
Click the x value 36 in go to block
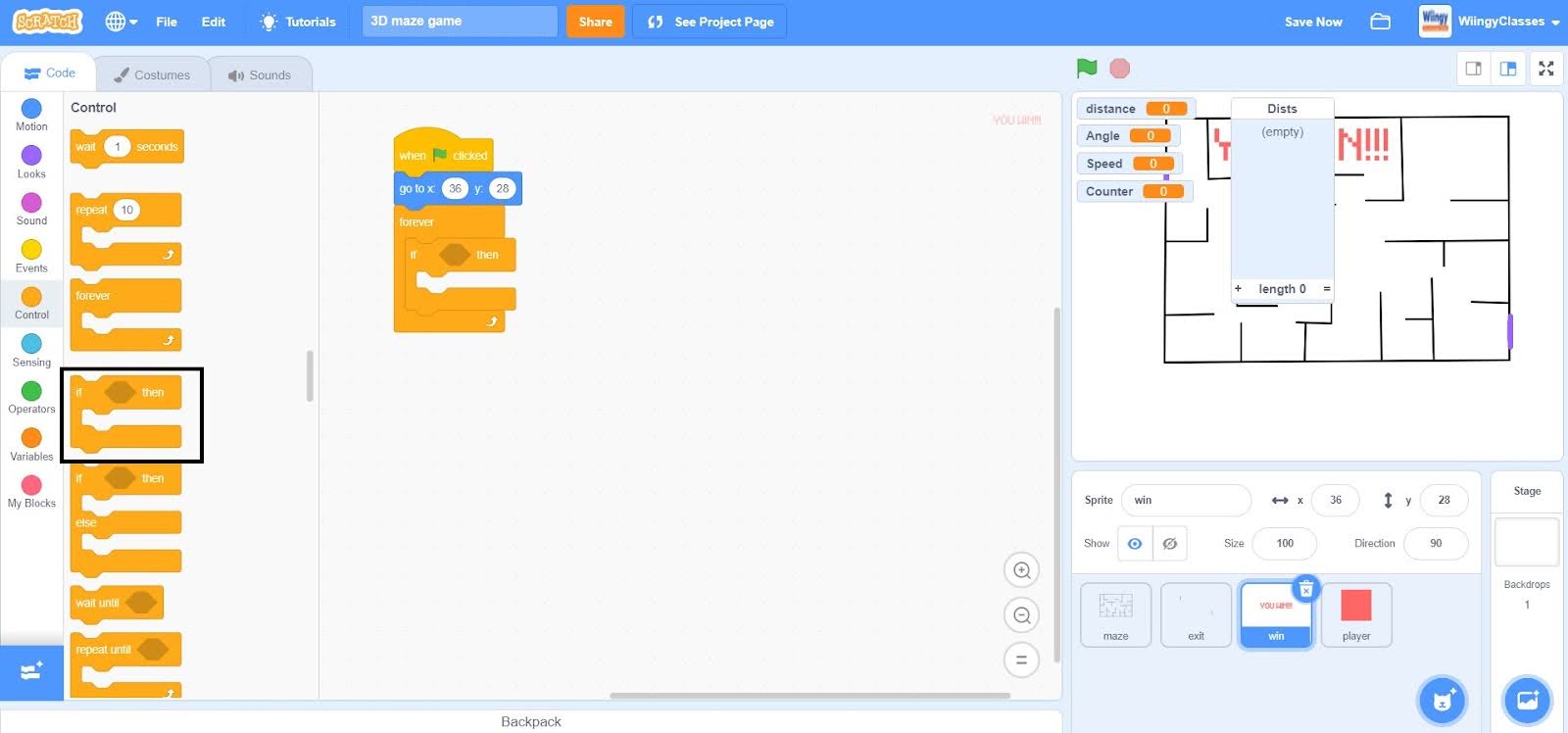click(x=455, y=188)
